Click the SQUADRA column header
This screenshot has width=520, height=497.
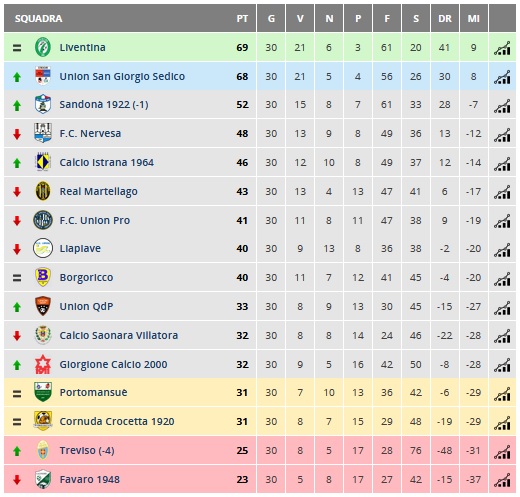(38, 18)
